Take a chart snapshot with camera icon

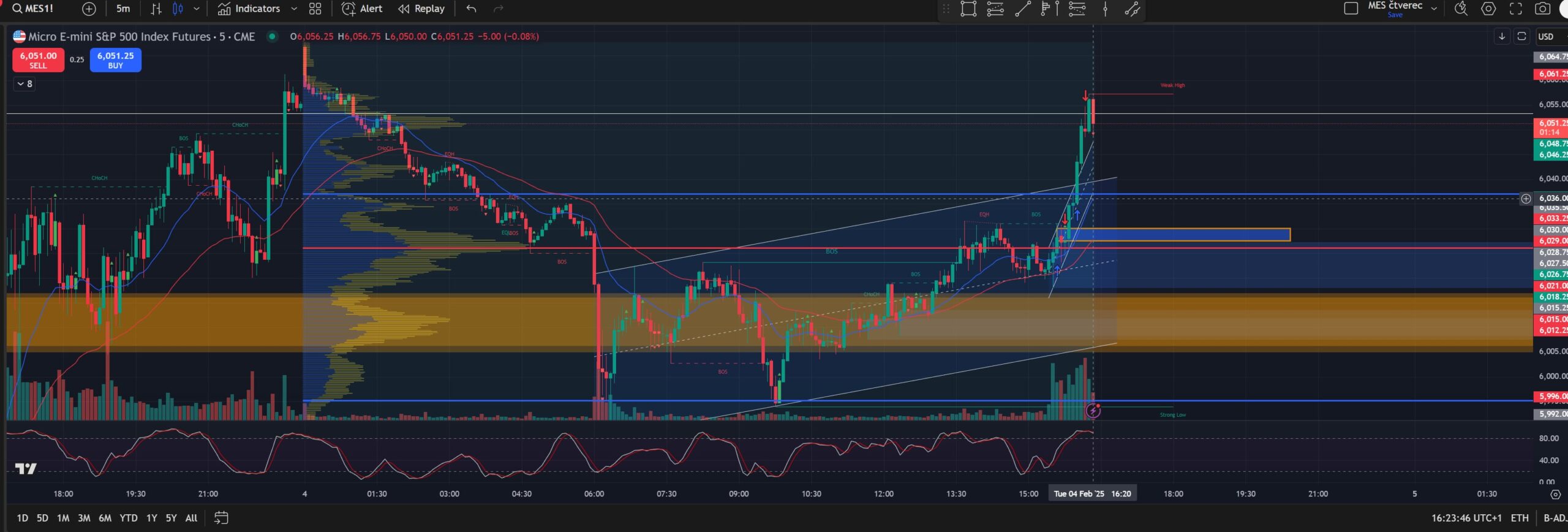pos(1542,9)
